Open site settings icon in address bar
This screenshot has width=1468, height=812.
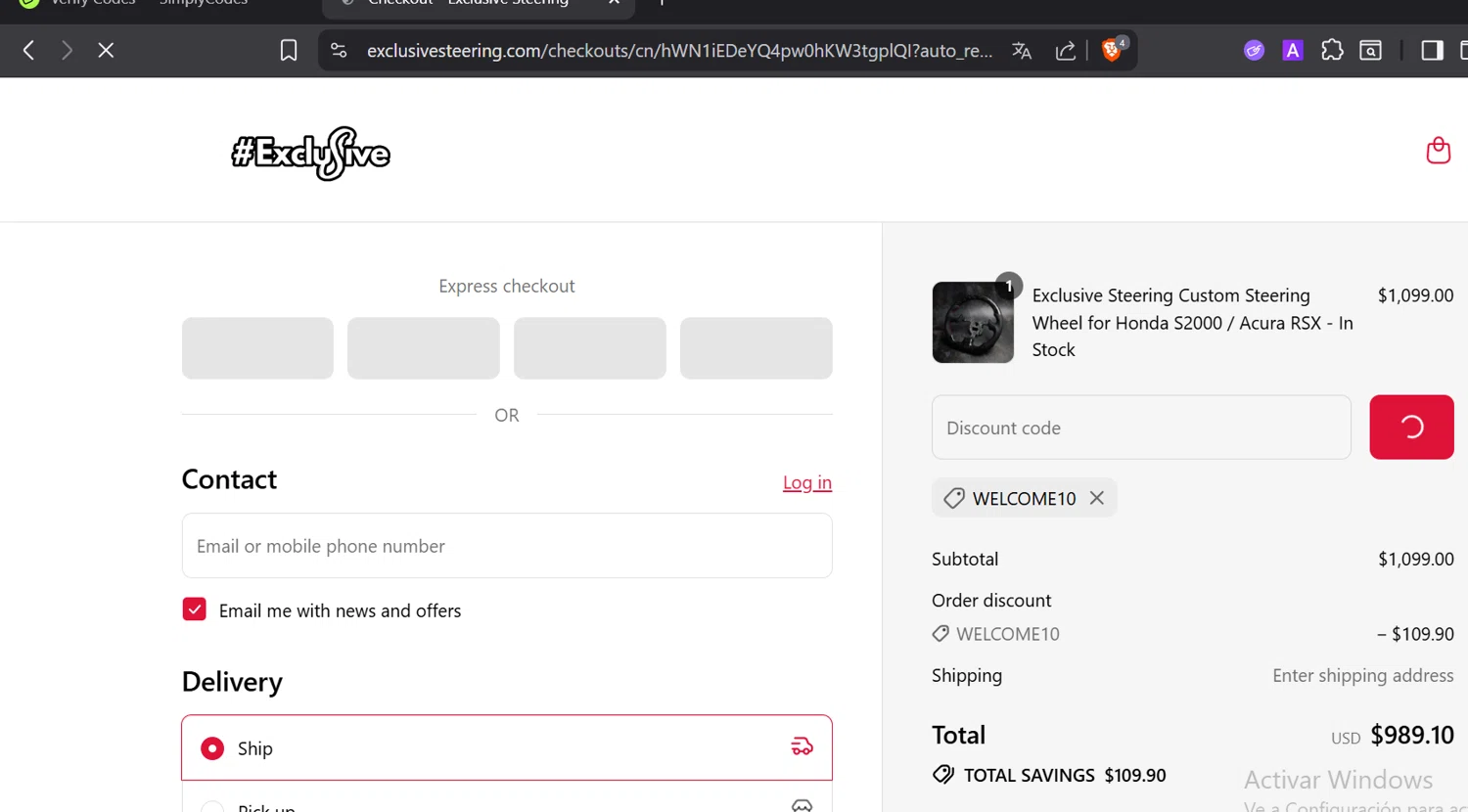339,50
